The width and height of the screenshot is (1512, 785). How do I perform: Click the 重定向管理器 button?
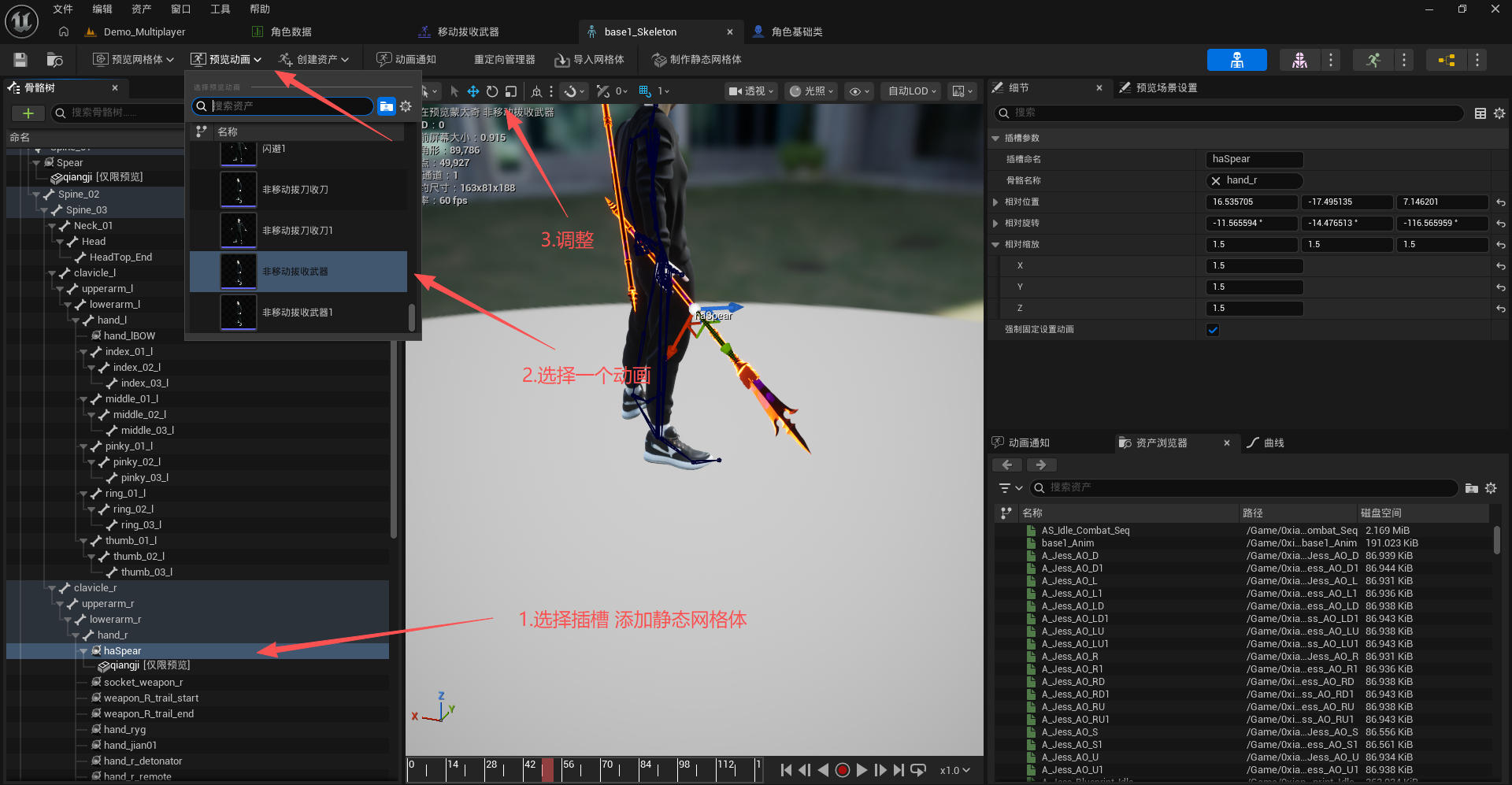pos(504,60)
